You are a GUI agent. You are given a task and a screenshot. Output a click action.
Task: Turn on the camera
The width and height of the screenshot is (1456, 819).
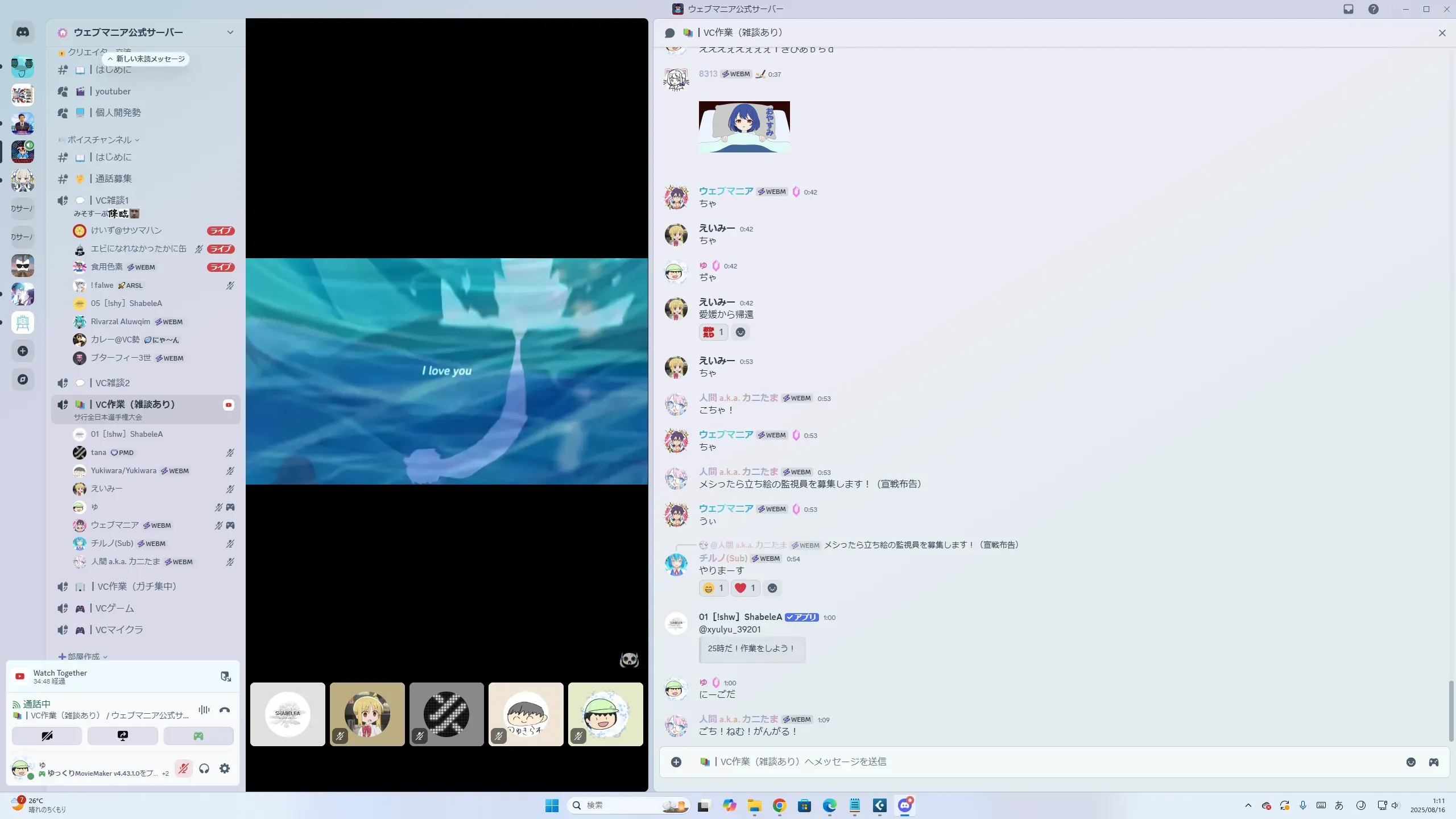coord(47,736)
